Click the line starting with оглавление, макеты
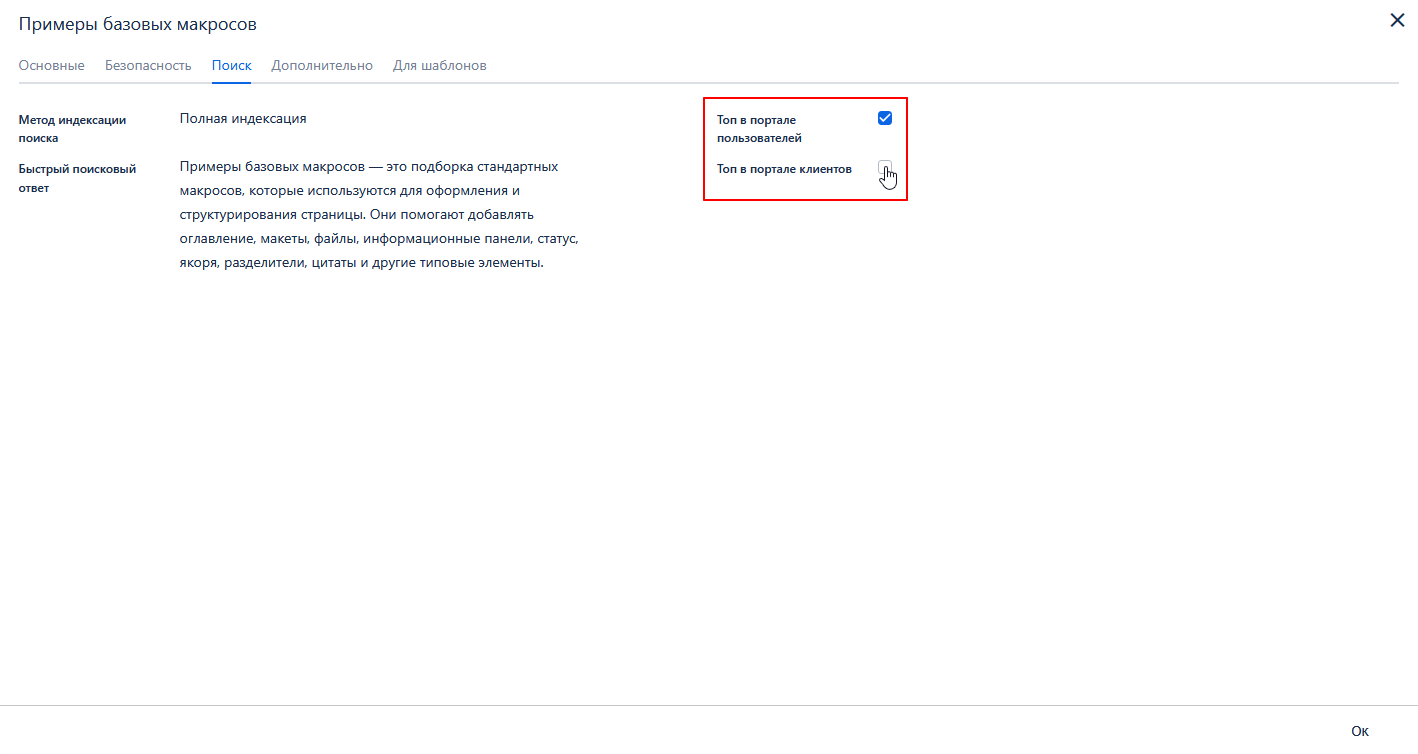 [379, 240]
